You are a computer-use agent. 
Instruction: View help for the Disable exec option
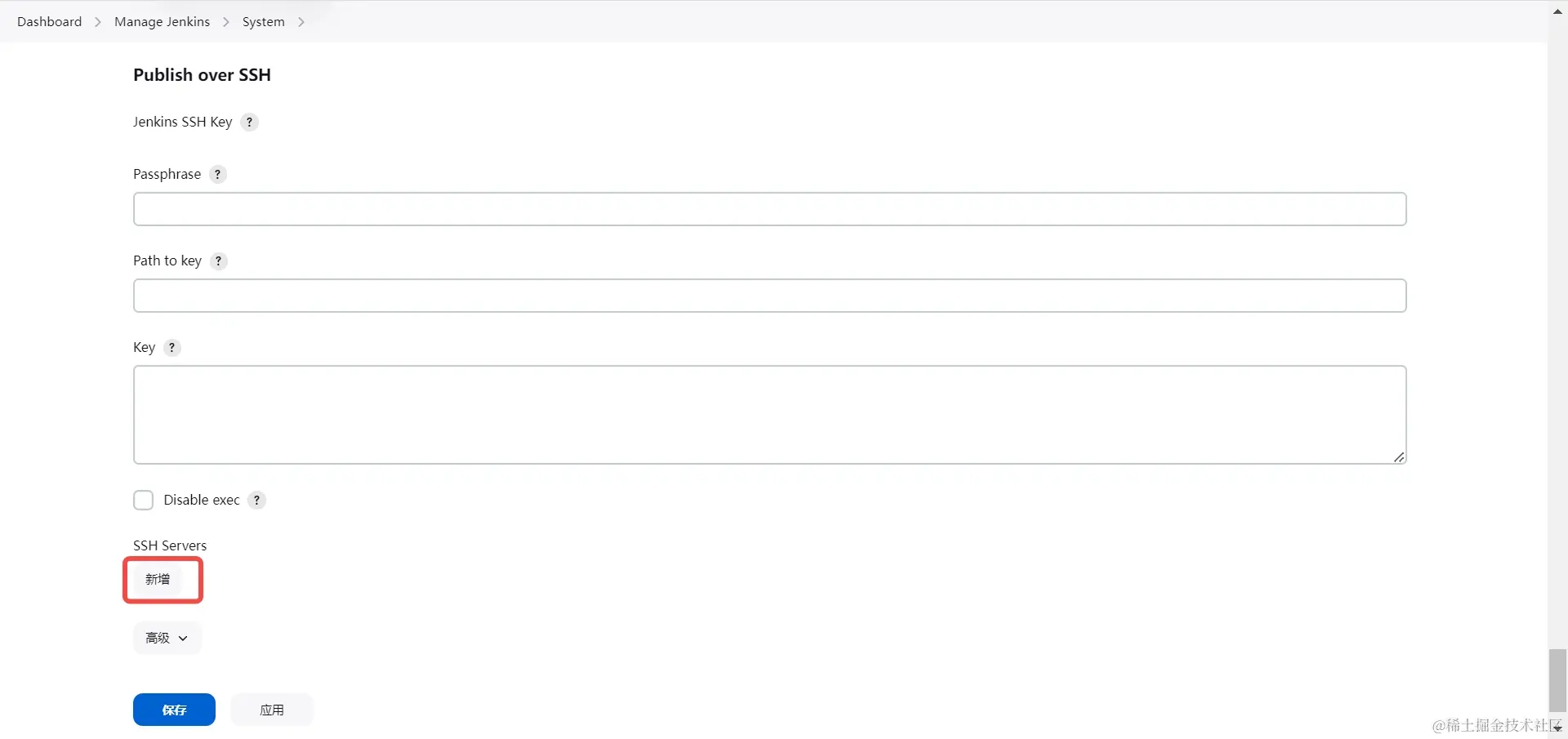point(257,500)
